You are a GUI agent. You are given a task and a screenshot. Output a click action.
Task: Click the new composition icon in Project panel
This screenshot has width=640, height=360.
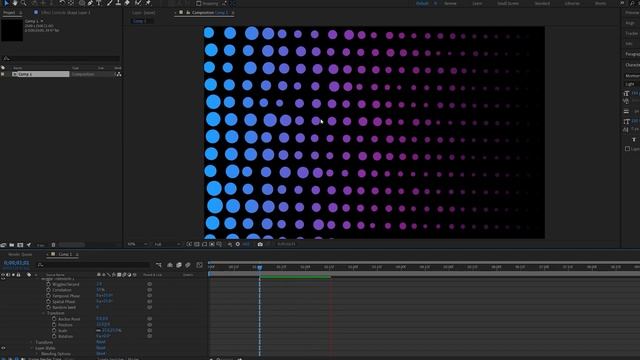point(20,245)
